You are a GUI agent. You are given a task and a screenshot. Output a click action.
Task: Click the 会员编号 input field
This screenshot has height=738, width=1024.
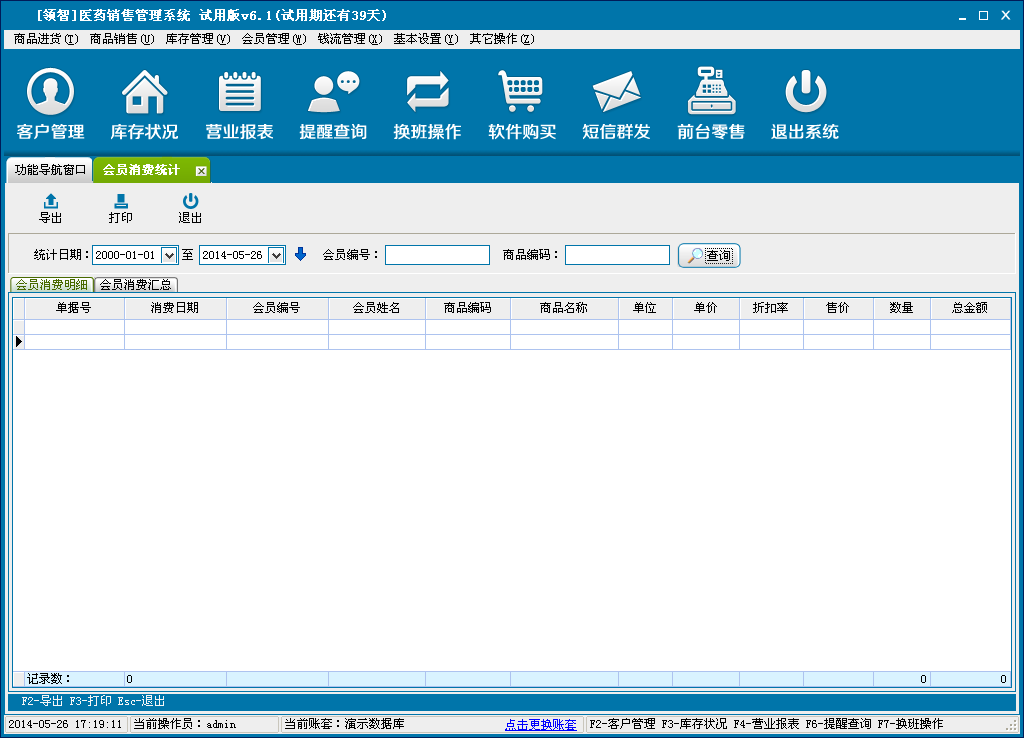tap(437, 255)
